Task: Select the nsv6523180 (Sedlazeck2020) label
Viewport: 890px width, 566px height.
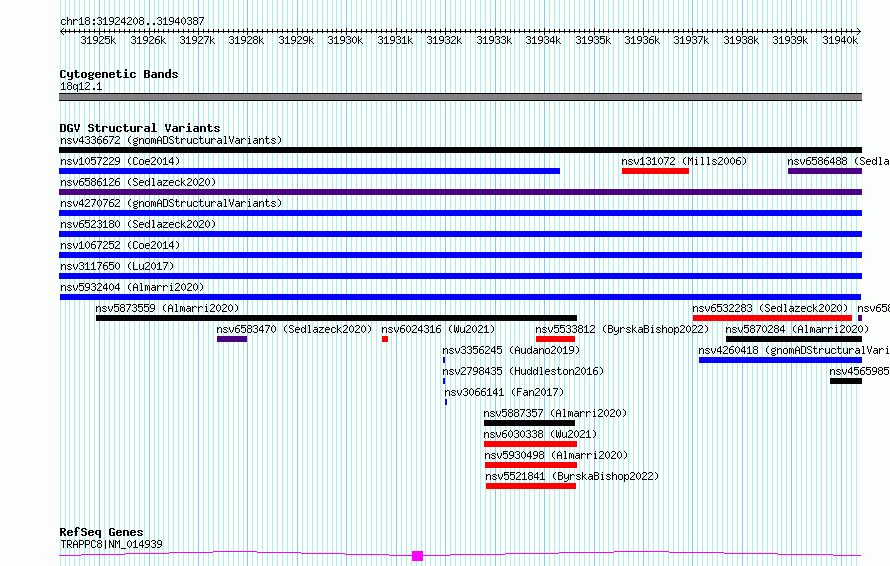Action: (x=138, y=224)
